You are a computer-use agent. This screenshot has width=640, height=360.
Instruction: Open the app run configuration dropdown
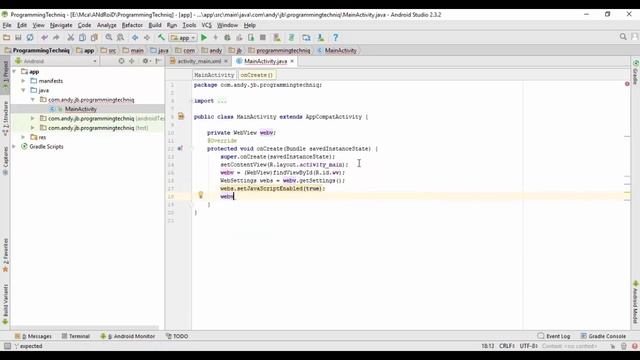[183, 38]
